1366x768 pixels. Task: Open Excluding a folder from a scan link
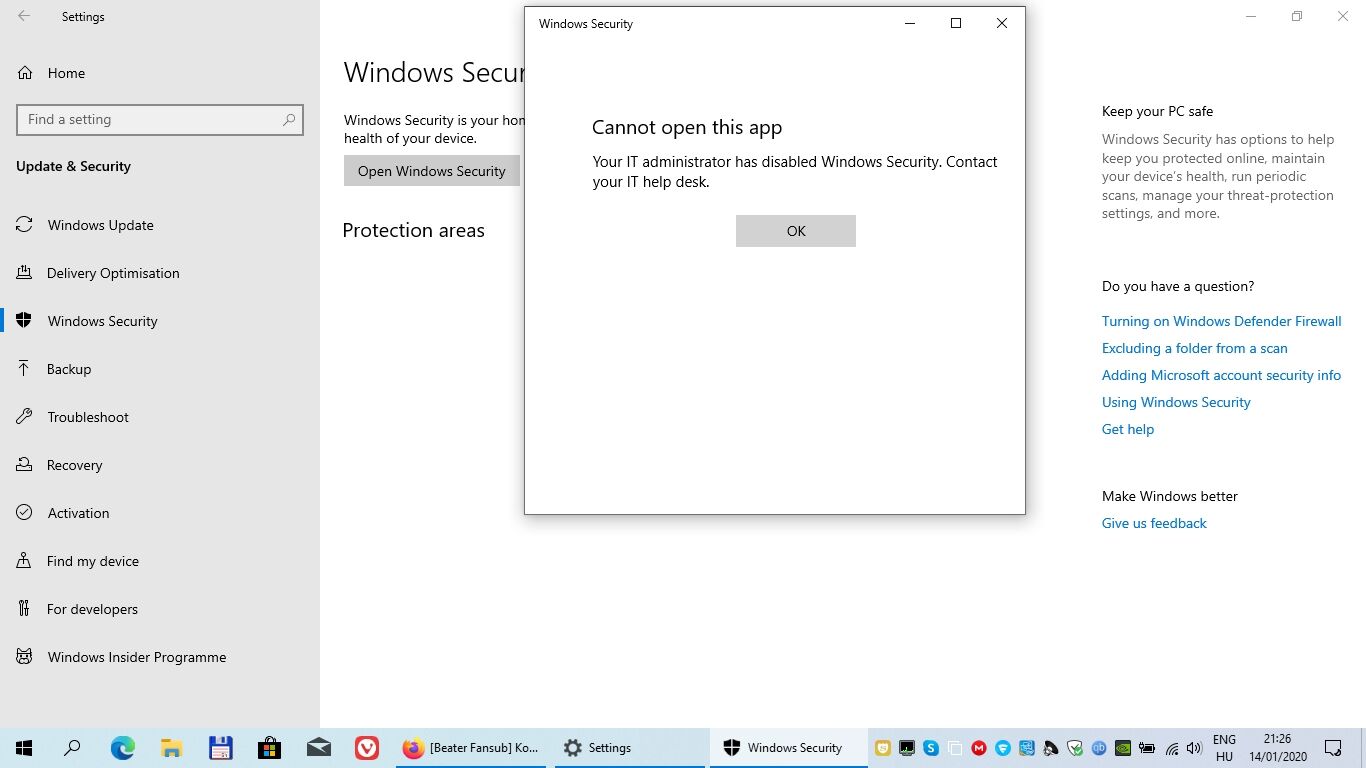pos(1194,348)
